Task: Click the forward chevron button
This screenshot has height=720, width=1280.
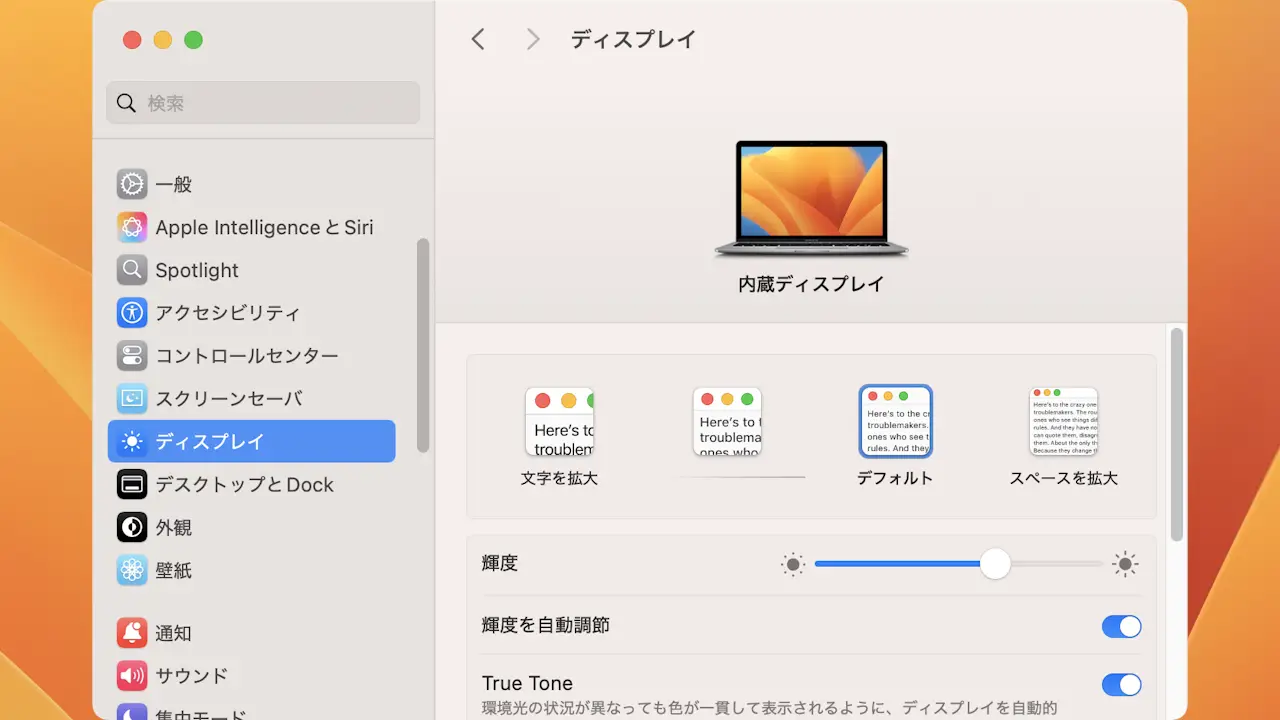Action: [533, 39]
